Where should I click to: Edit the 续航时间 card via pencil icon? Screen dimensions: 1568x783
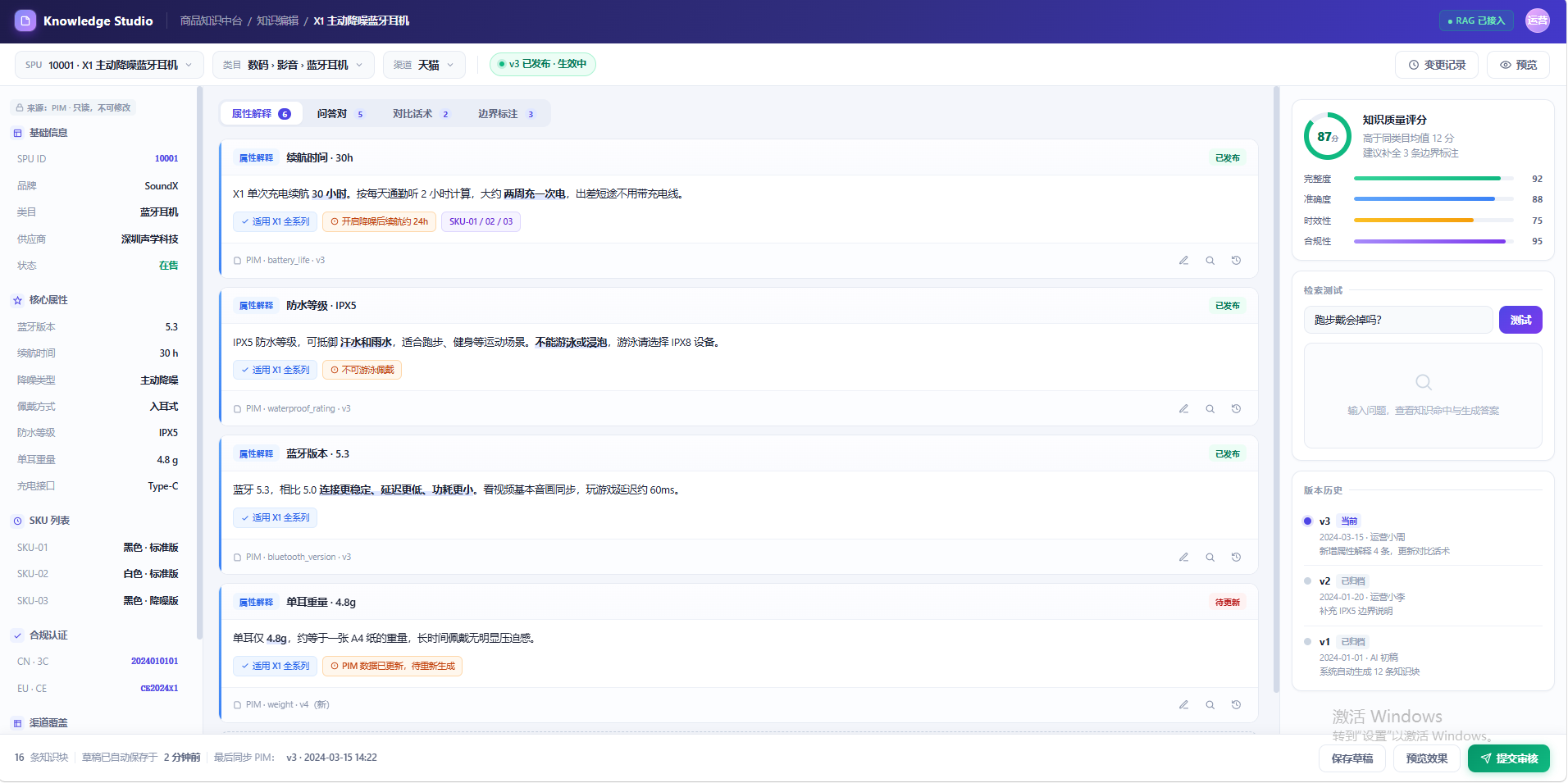pyautogui.click(x=1183, y=261)
